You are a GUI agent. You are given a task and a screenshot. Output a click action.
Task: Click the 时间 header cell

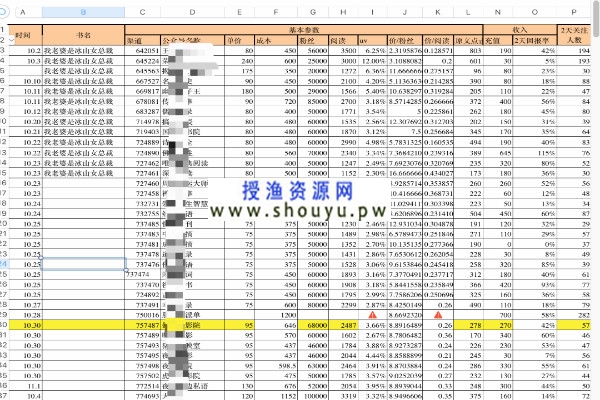pyautogui.click(x=26, y=35)
